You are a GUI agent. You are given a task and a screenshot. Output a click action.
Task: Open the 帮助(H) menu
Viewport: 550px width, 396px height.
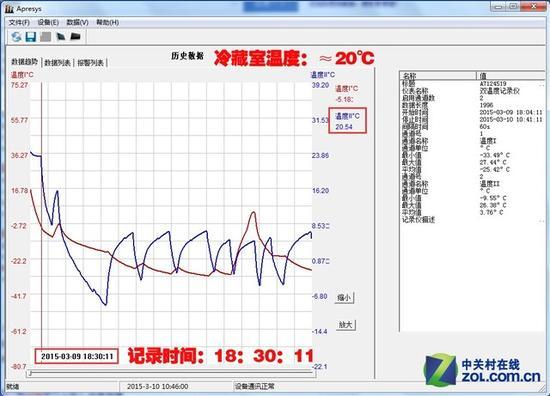(107, 22)
